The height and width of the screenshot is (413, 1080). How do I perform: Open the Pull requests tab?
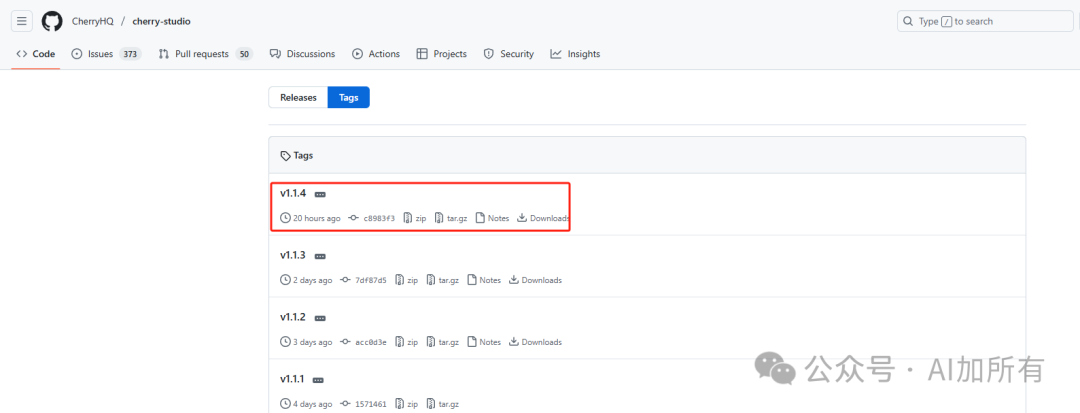coord(205,54)
